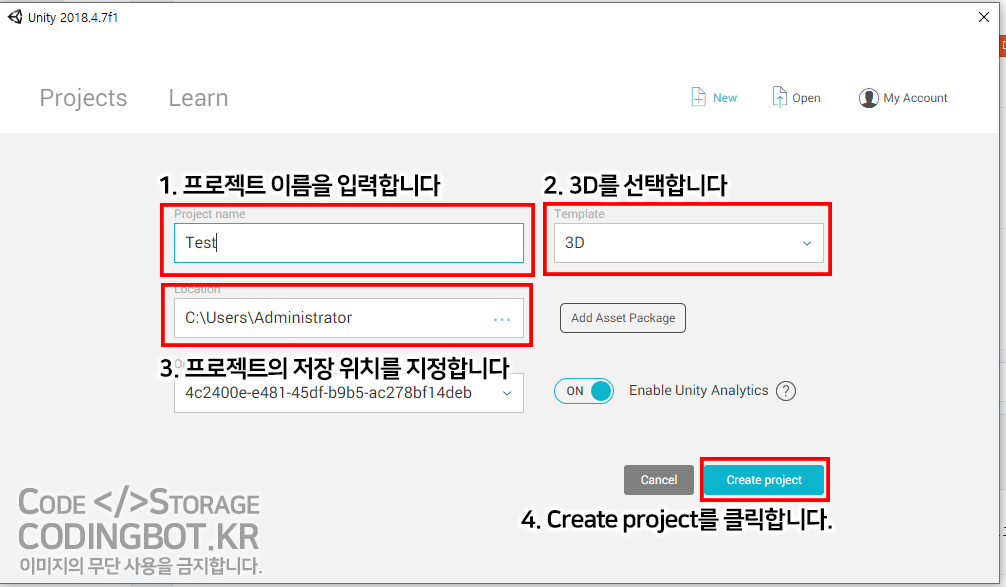Switch to the Projects tab
This screenshot has width=1006, height=587.
click(x=83, y=98)
